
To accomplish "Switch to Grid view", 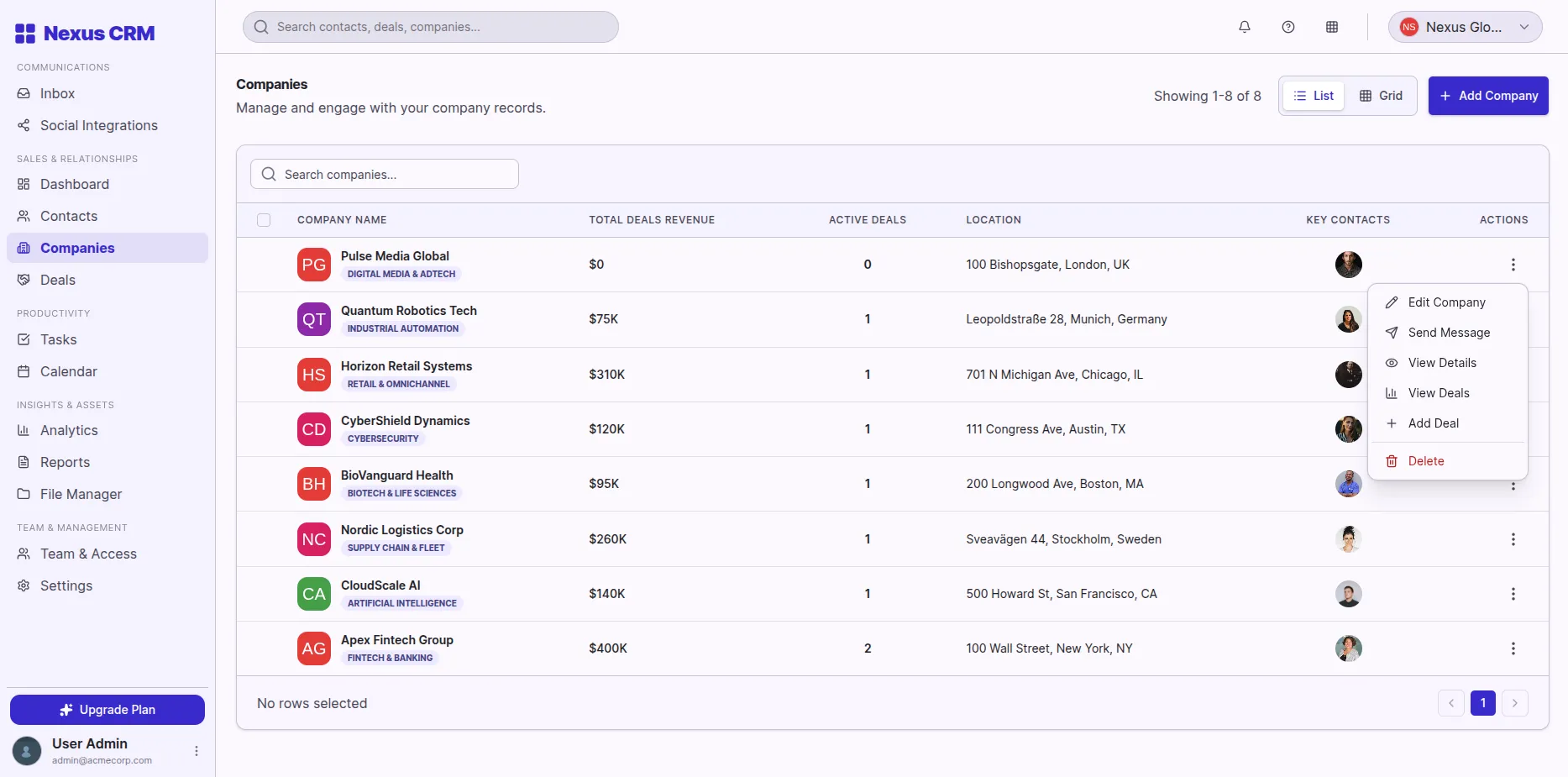I will click(x=1381, y=96).
